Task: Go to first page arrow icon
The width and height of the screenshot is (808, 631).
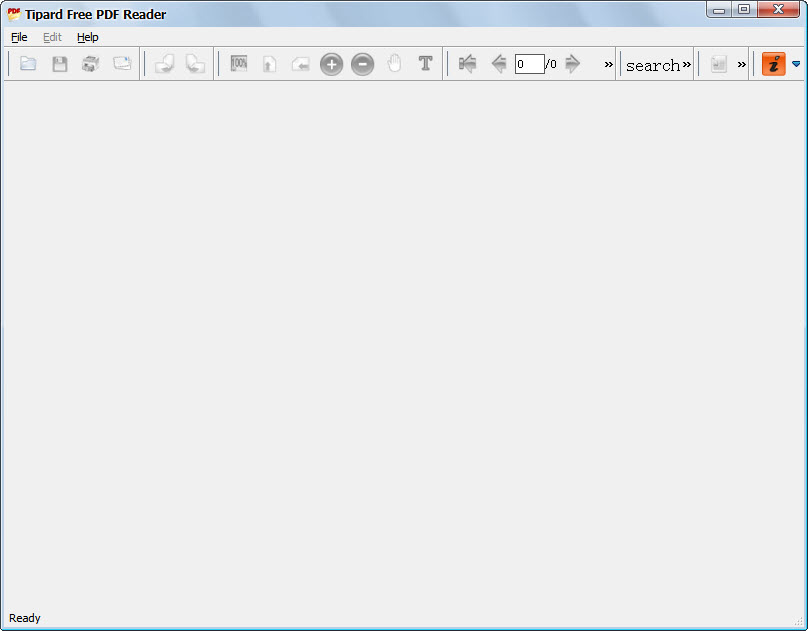Action: 467,64
